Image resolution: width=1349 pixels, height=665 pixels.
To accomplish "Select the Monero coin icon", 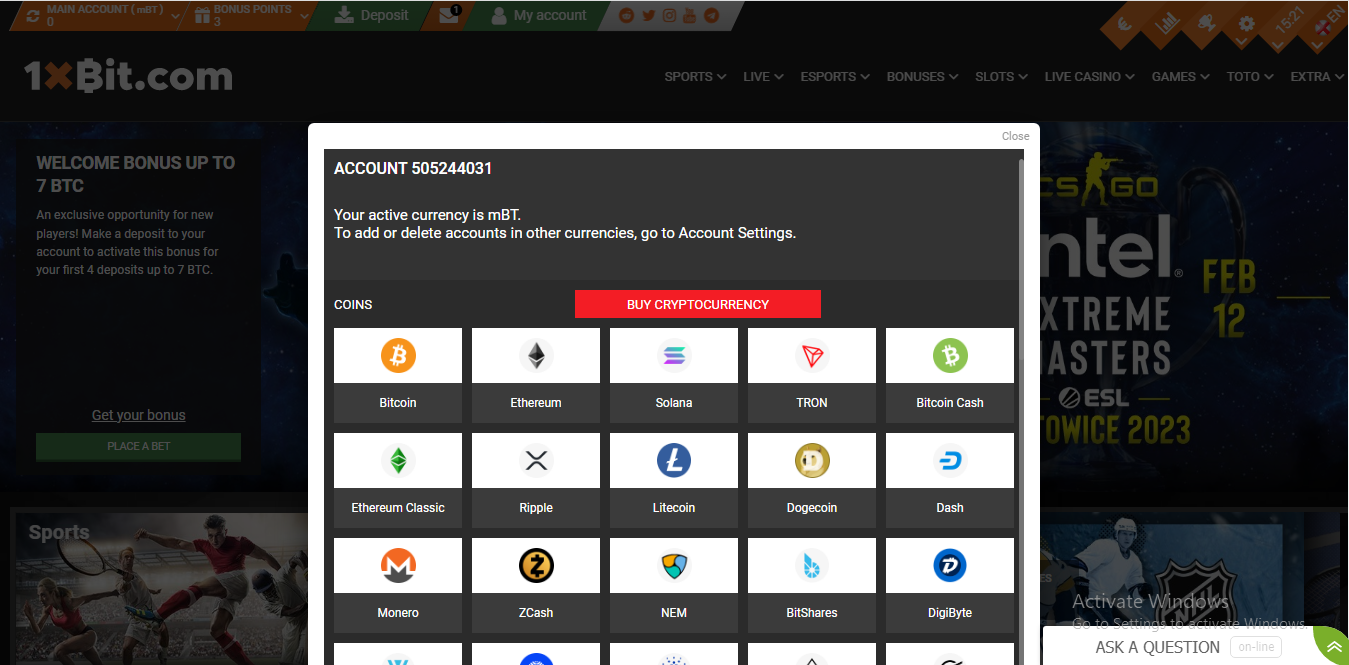I will (397, 565).
